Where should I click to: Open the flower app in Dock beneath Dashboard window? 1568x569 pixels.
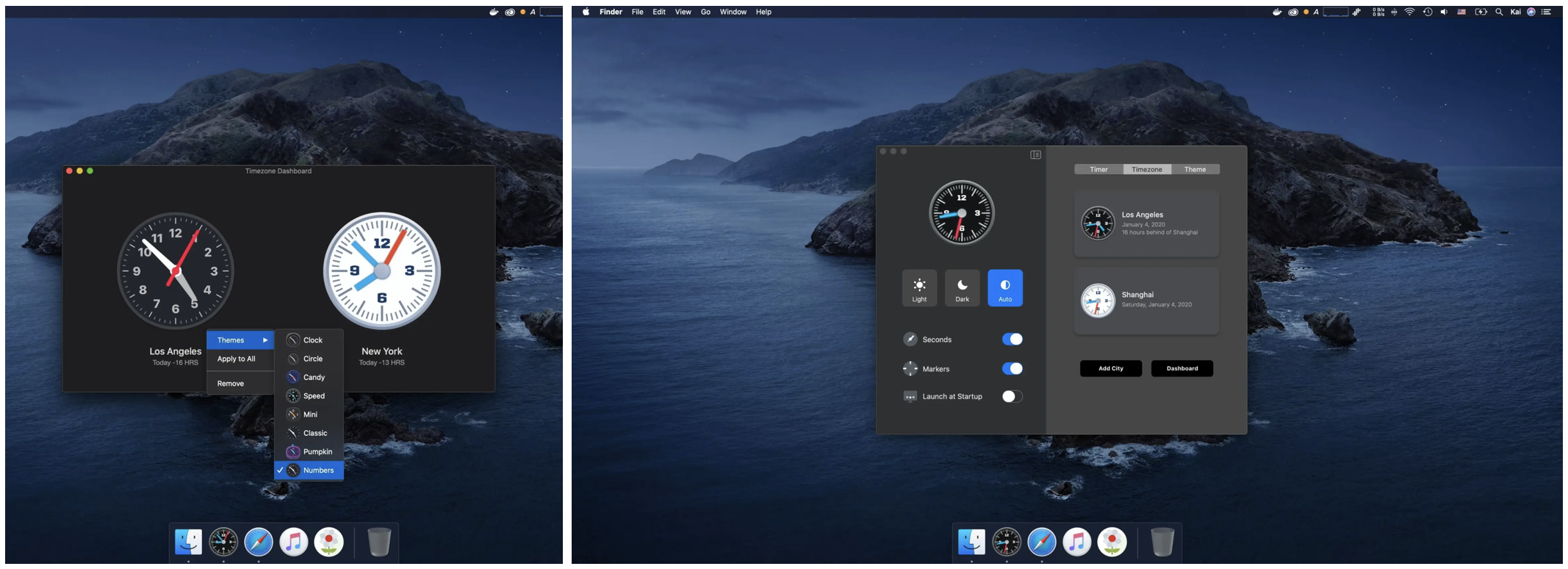pyautogui.click(x=329, y=542)
